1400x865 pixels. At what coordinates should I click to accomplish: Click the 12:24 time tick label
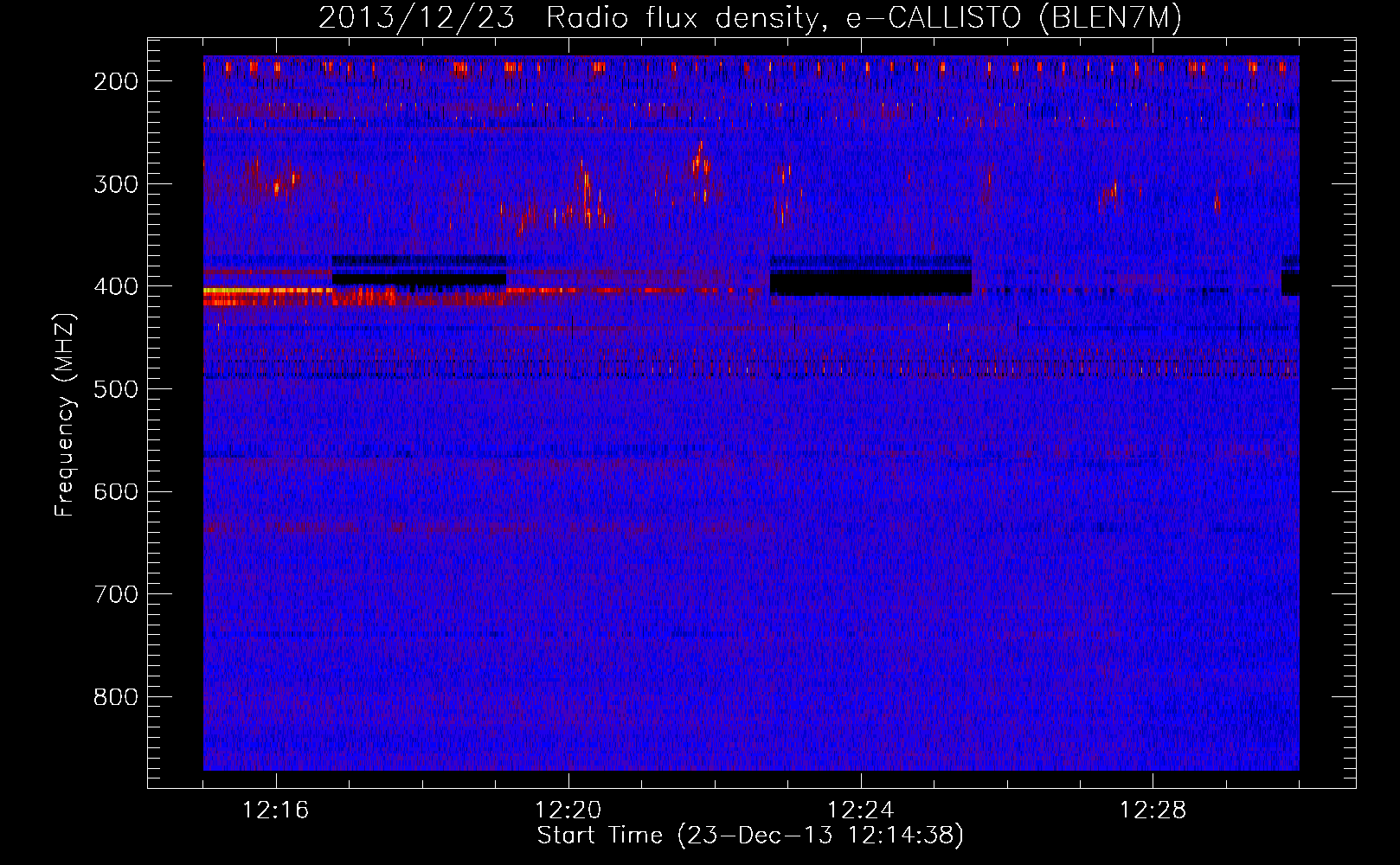(861, 811)
